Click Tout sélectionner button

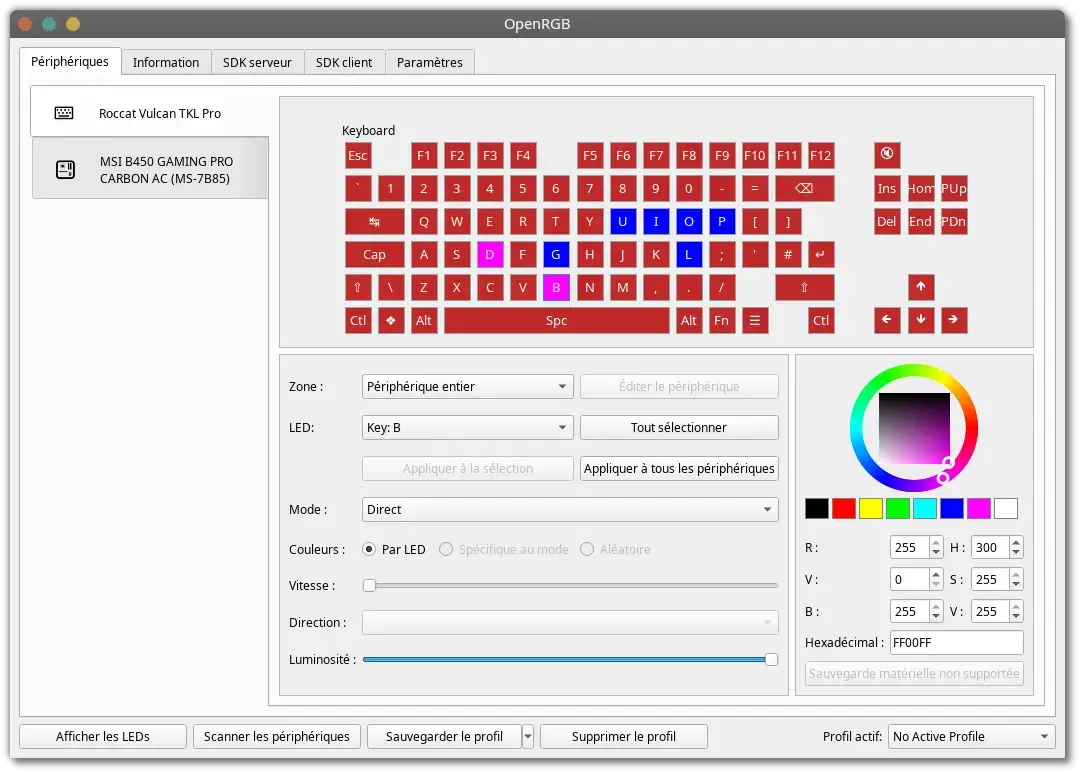[679, 427]
